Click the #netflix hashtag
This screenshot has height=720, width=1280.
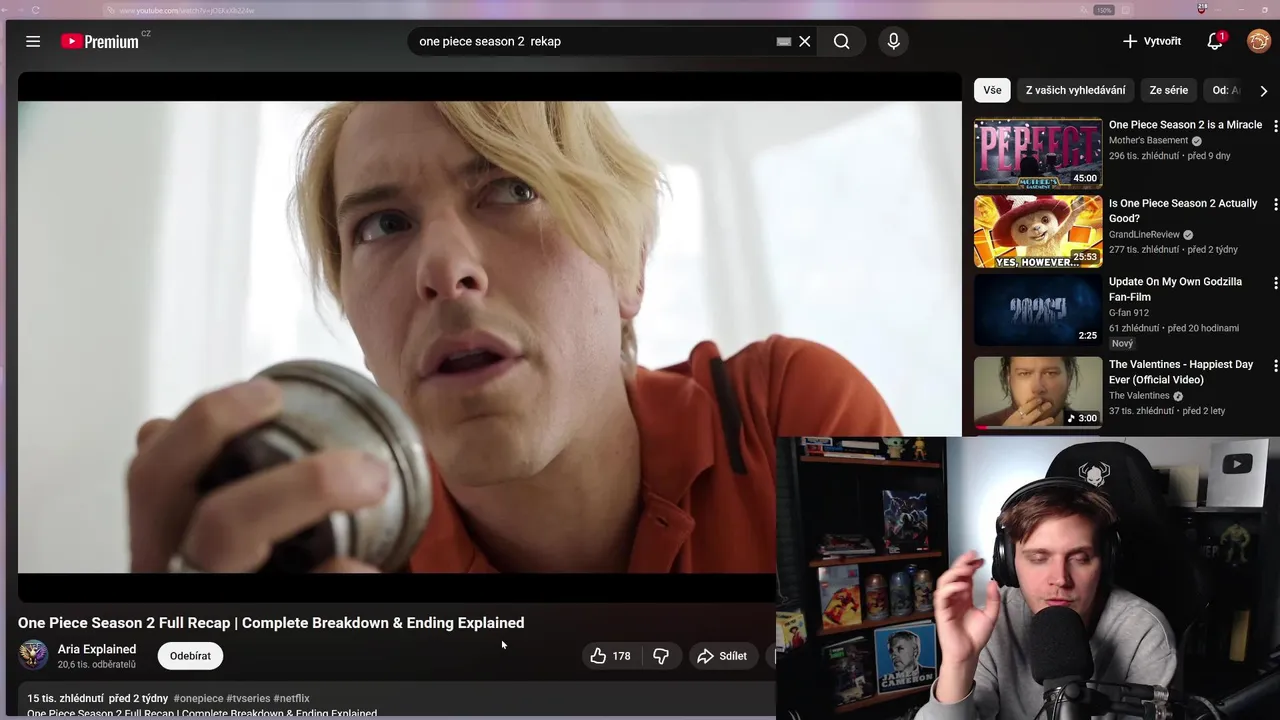coord(291,698)
